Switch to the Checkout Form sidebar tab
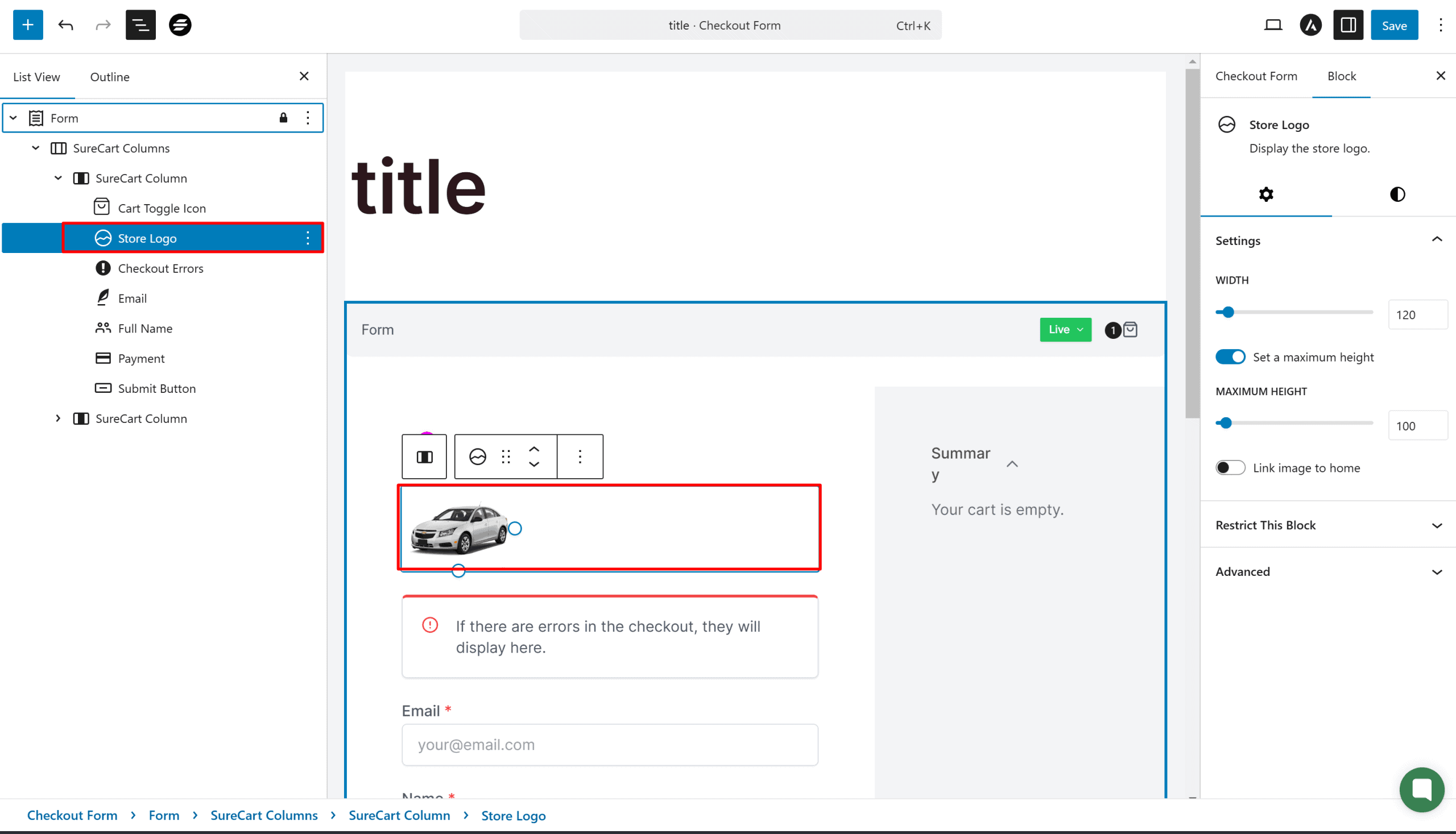 [1256, 76]
